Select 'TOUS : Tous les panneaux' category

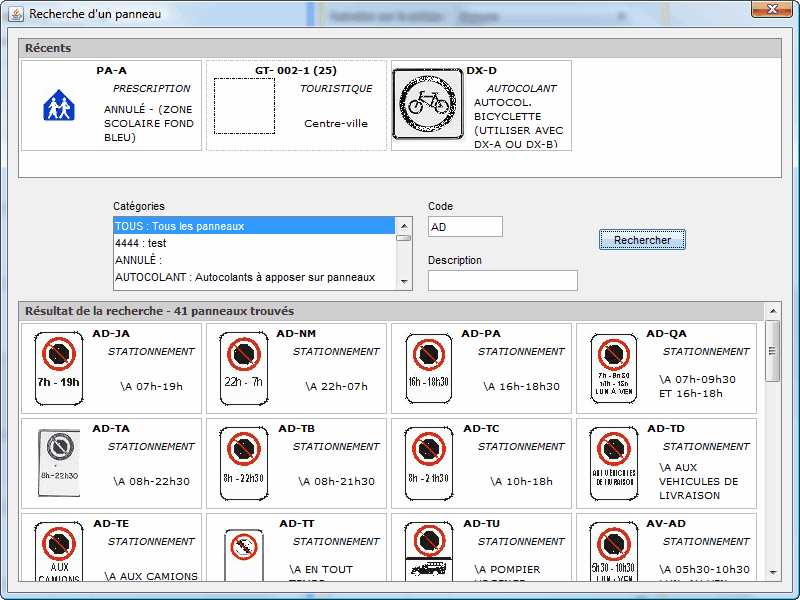[254, 226]
